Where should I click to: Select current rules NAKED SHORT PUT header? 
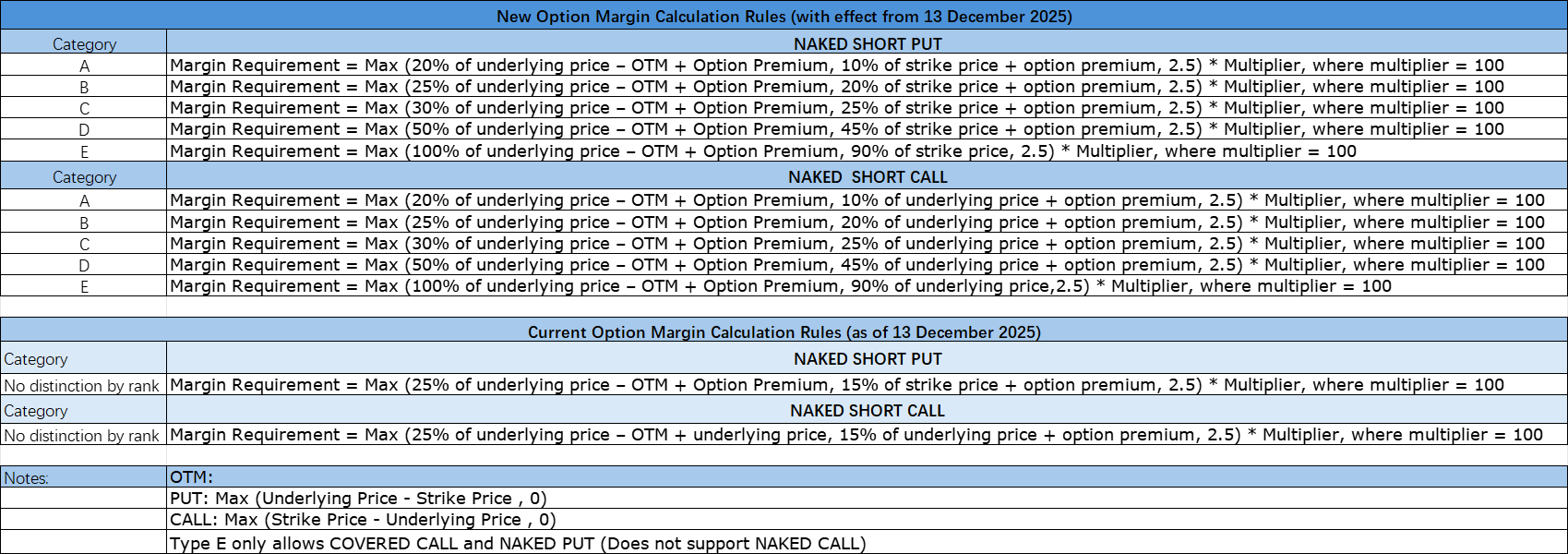pyautogui.click(x=867, y=359)
